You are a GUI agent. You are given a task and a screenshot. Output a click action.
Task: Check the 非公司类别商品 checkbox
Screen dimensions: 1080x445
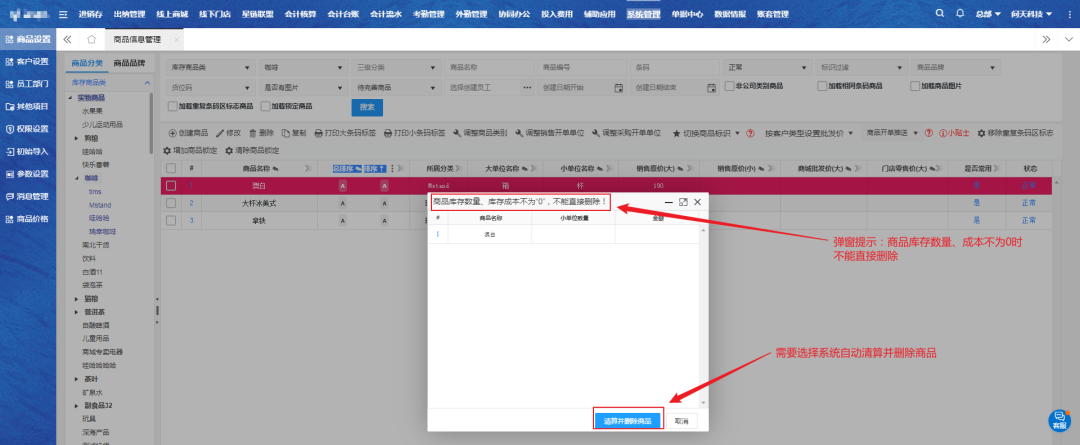pyautogui.click(x=728, y=87)
